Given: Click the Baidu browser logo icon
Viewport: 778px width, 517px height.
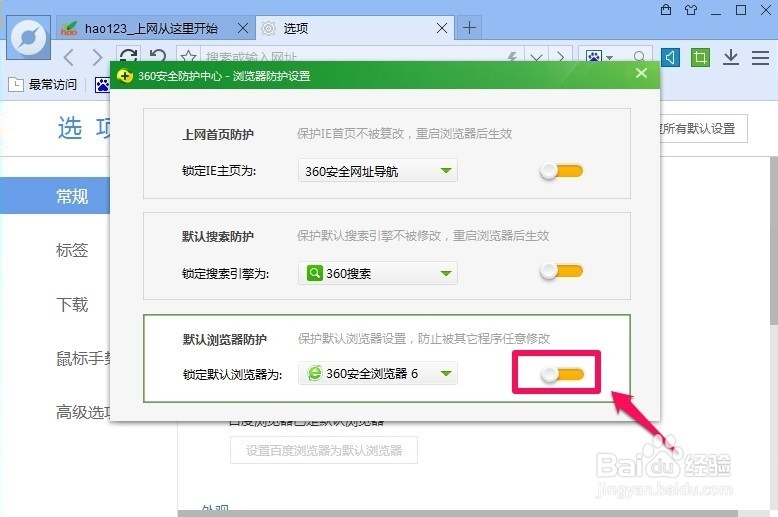Looking at the screenshot, I should pos(28,38).
